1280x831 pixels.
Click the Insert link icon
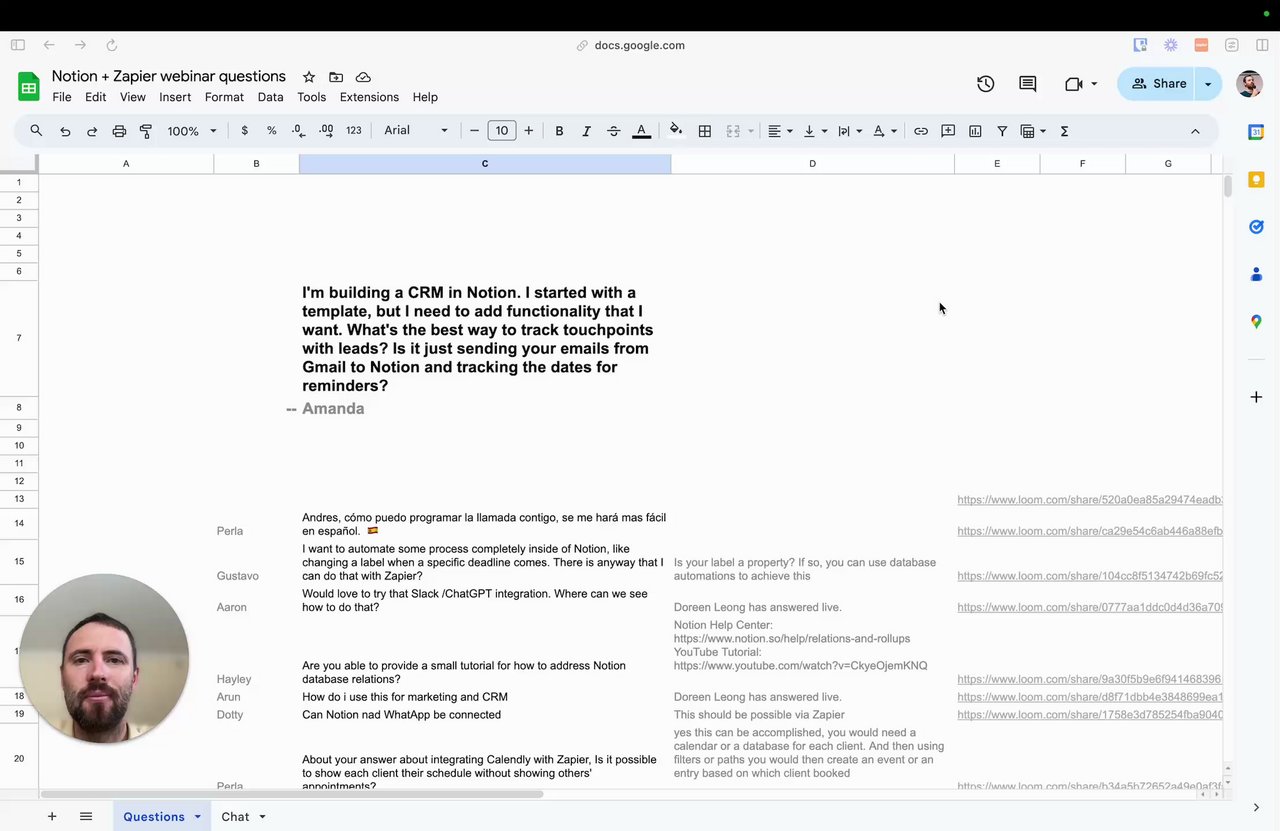921,131
